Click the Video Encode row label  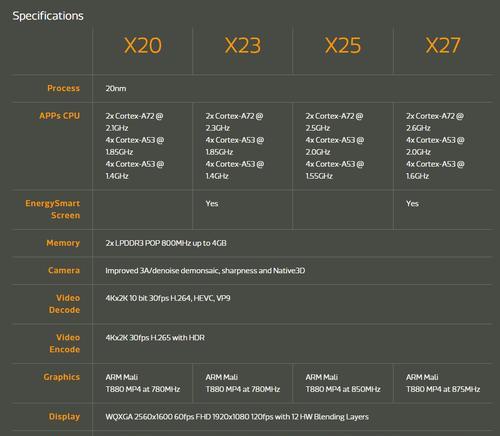(65, 343)
